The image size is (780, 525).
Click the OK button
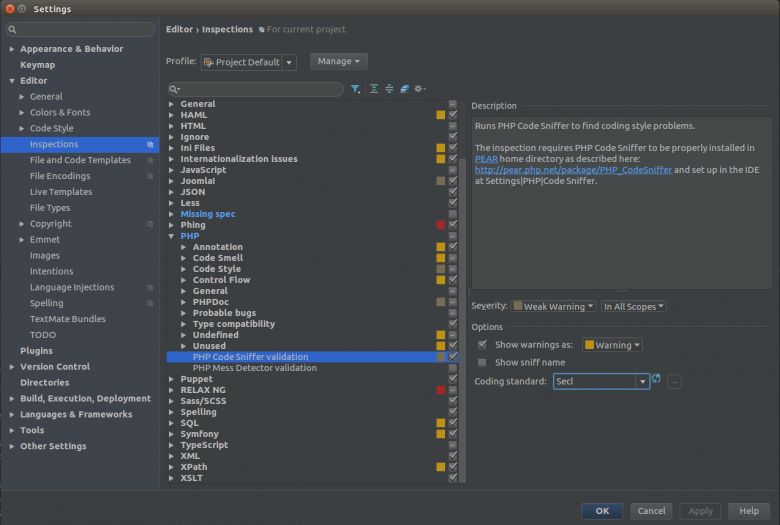click(602, 511)
